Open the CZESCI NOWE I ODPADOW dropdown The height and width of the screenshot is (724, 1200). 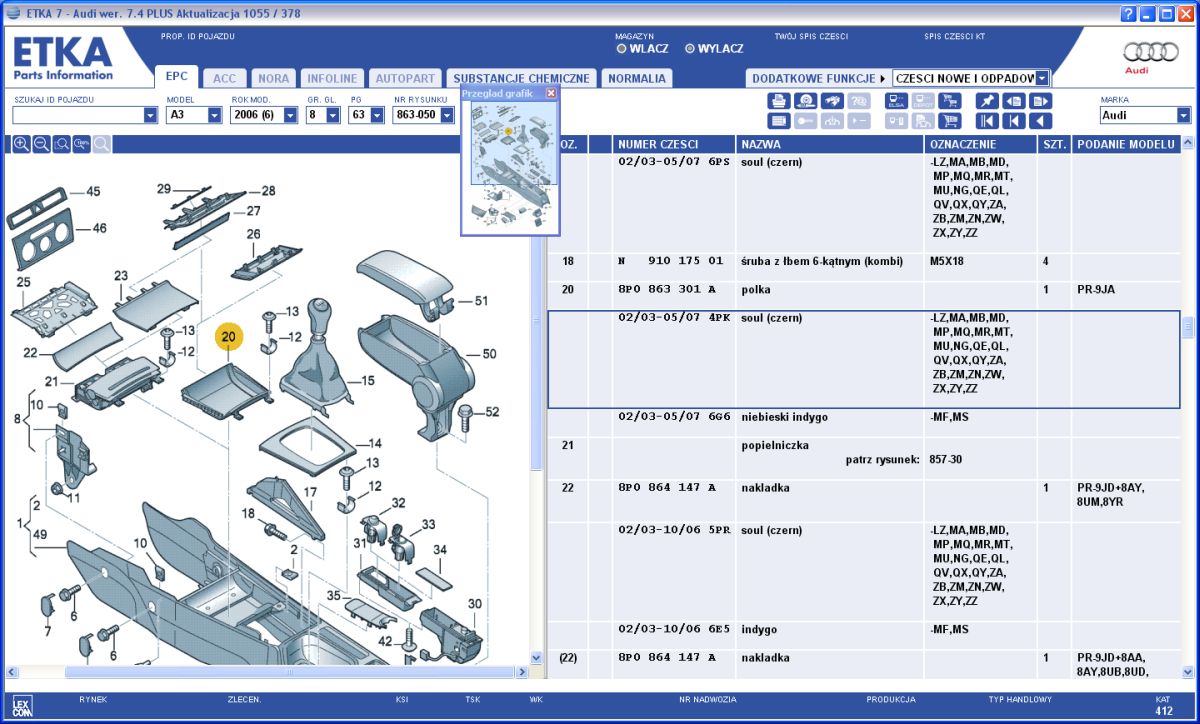pos(1042,78)
